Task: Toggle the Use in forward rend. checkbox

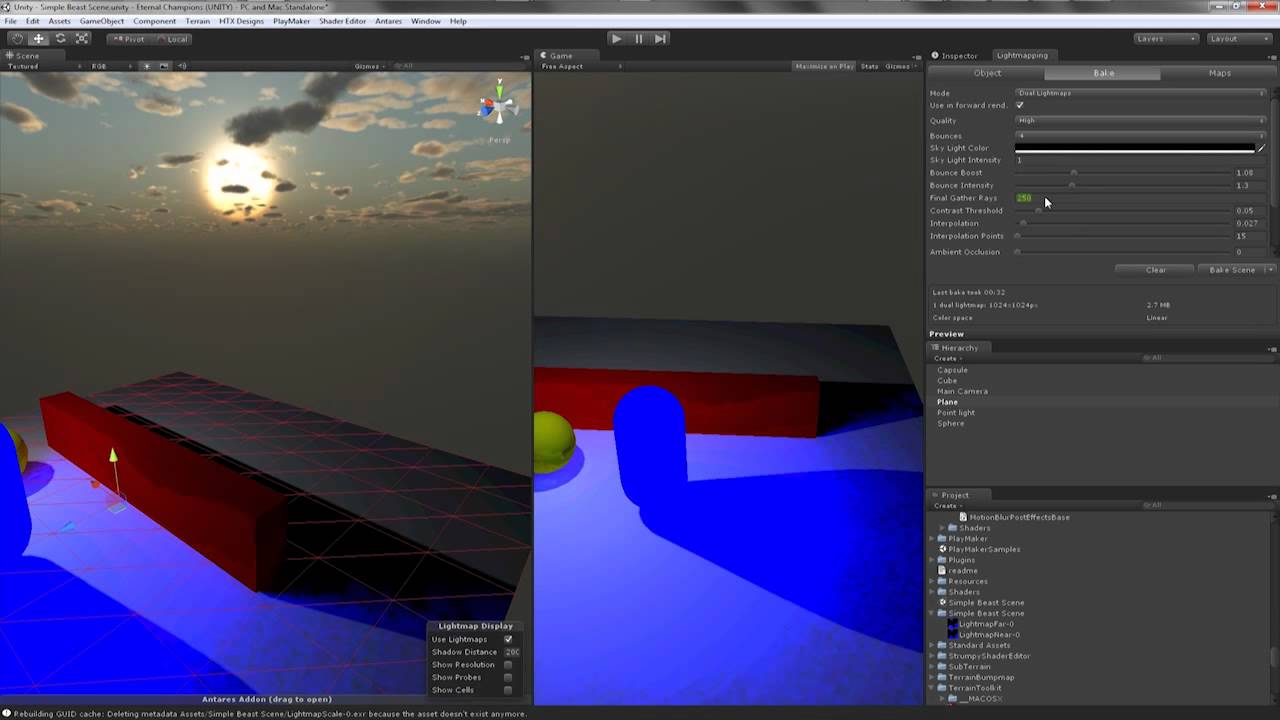Action: [x=1020, y=105]
